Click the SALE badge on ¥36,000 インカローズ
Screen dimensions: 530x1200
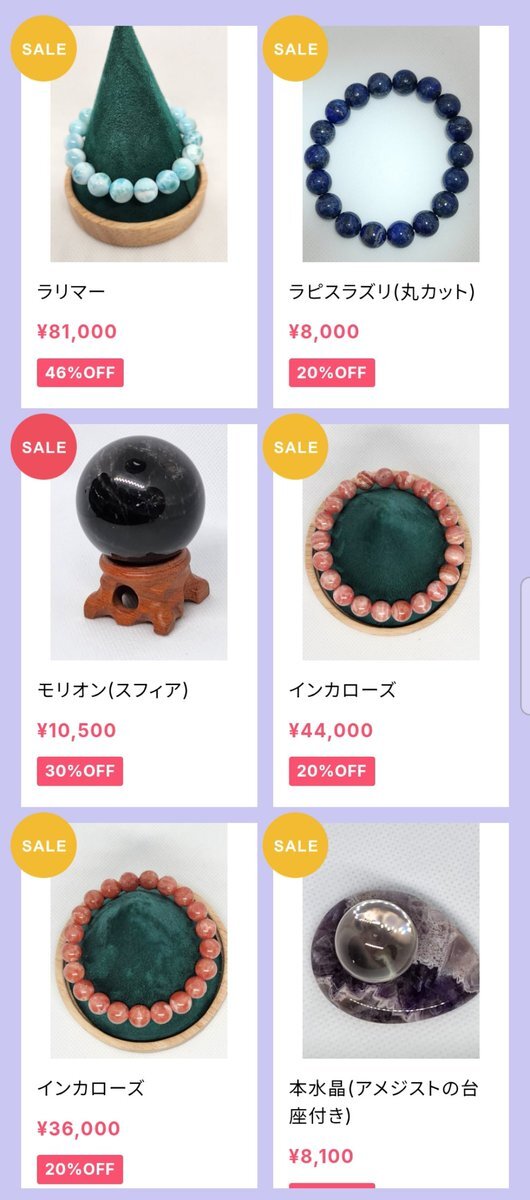43,846
